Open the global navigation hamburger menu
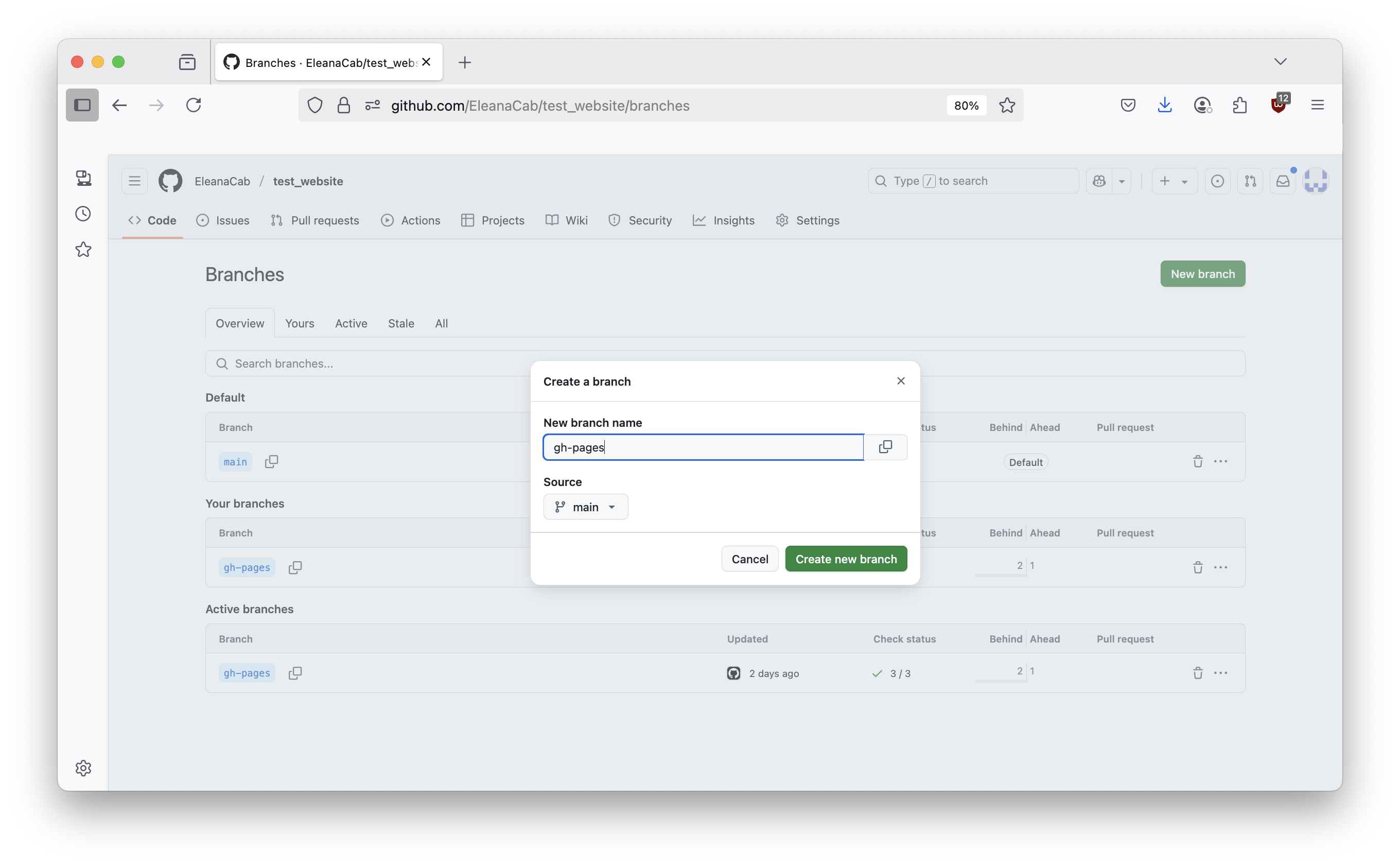1400x867 pixels. pyautogui.click(x=134, y=181)
